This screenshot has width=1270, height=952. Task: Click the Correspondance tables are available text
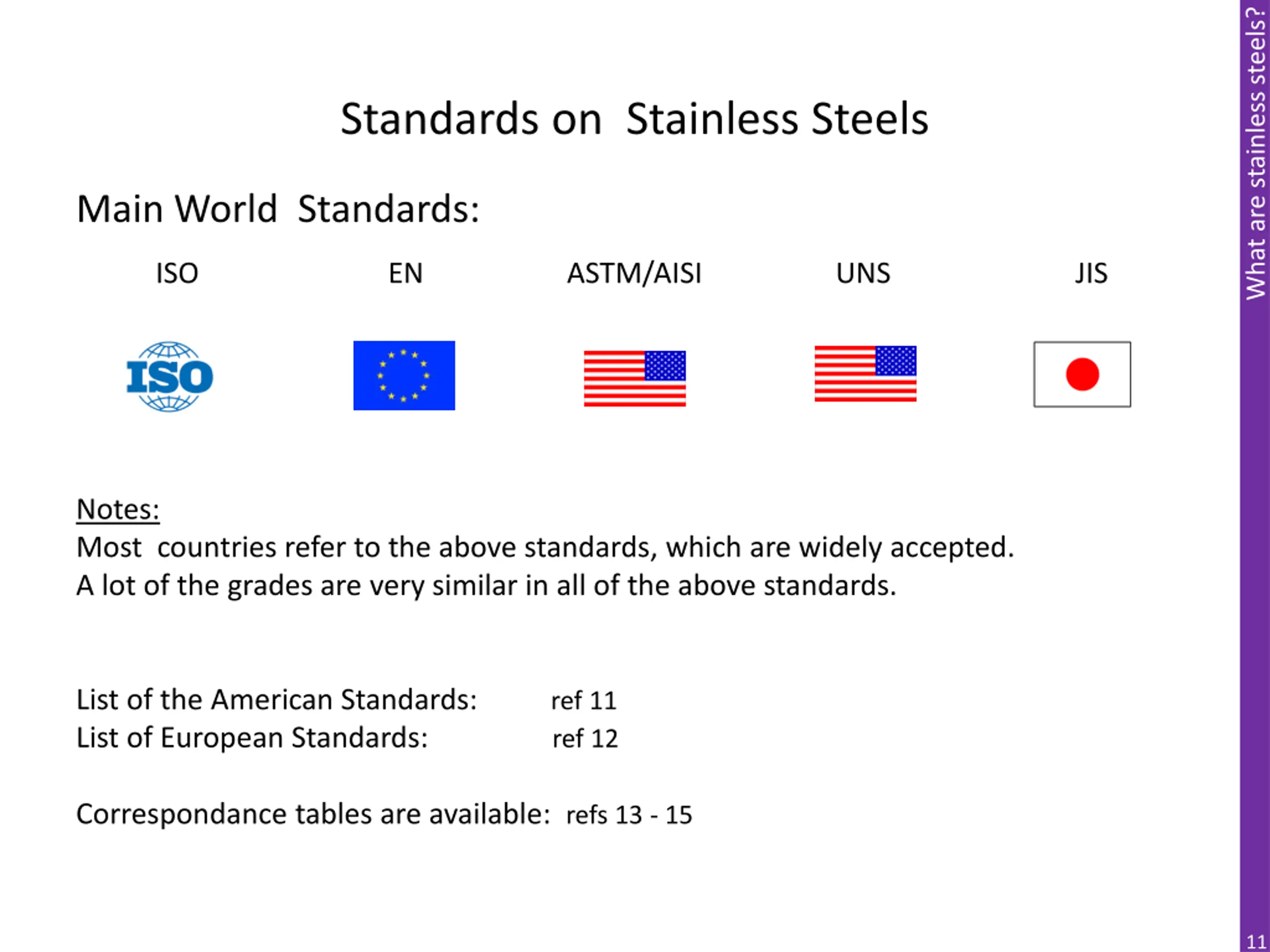(314, 814)
